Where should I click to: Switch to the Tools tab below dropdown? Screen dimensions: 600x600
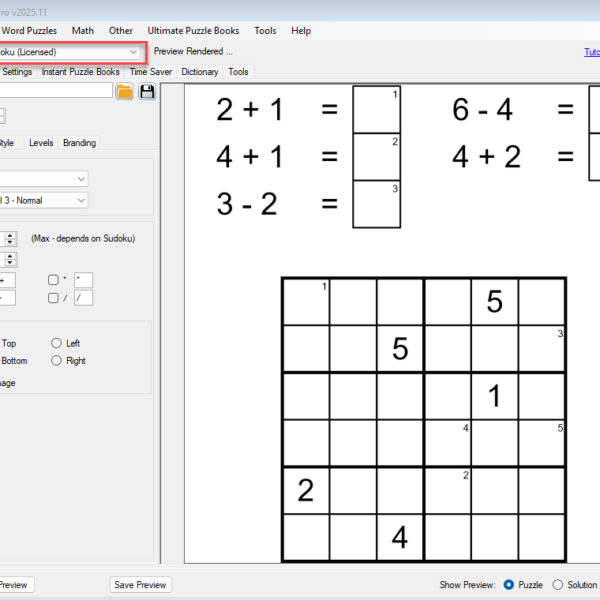coord(238,72)
